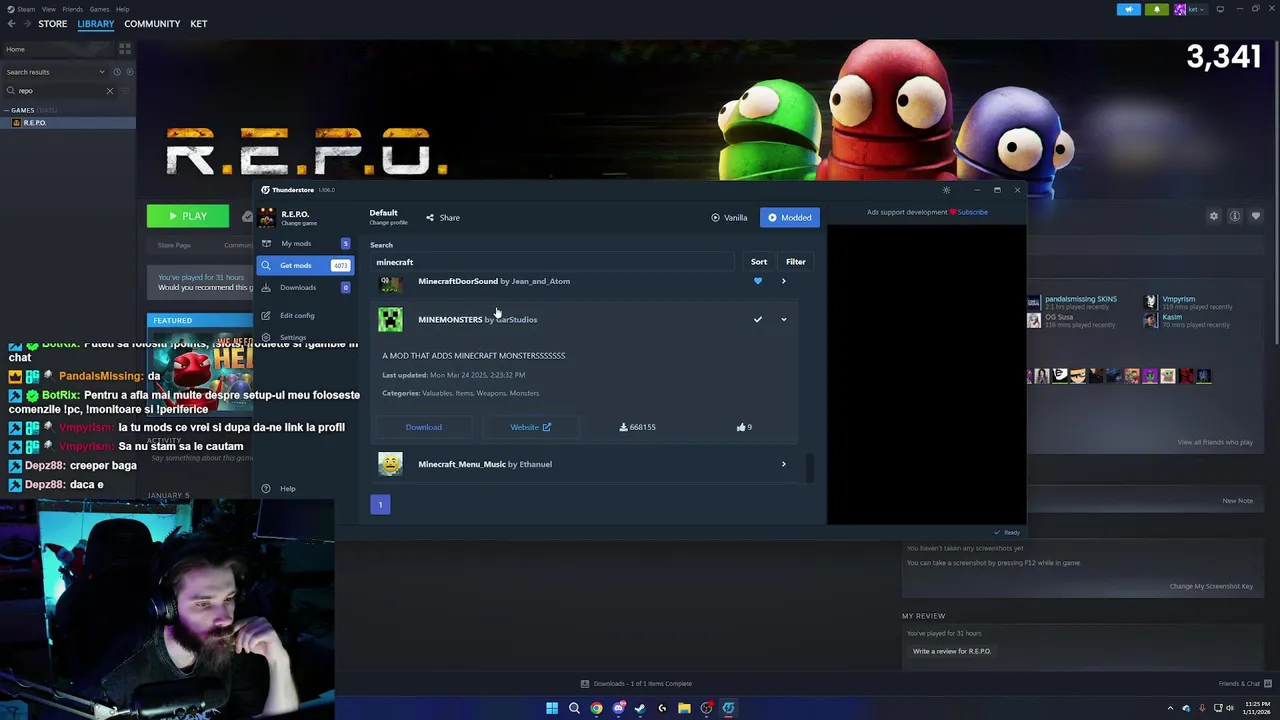Click Steam ready-to-play filter icon
This screenshot has height=720, width=1280.
(x=129, y=72)
